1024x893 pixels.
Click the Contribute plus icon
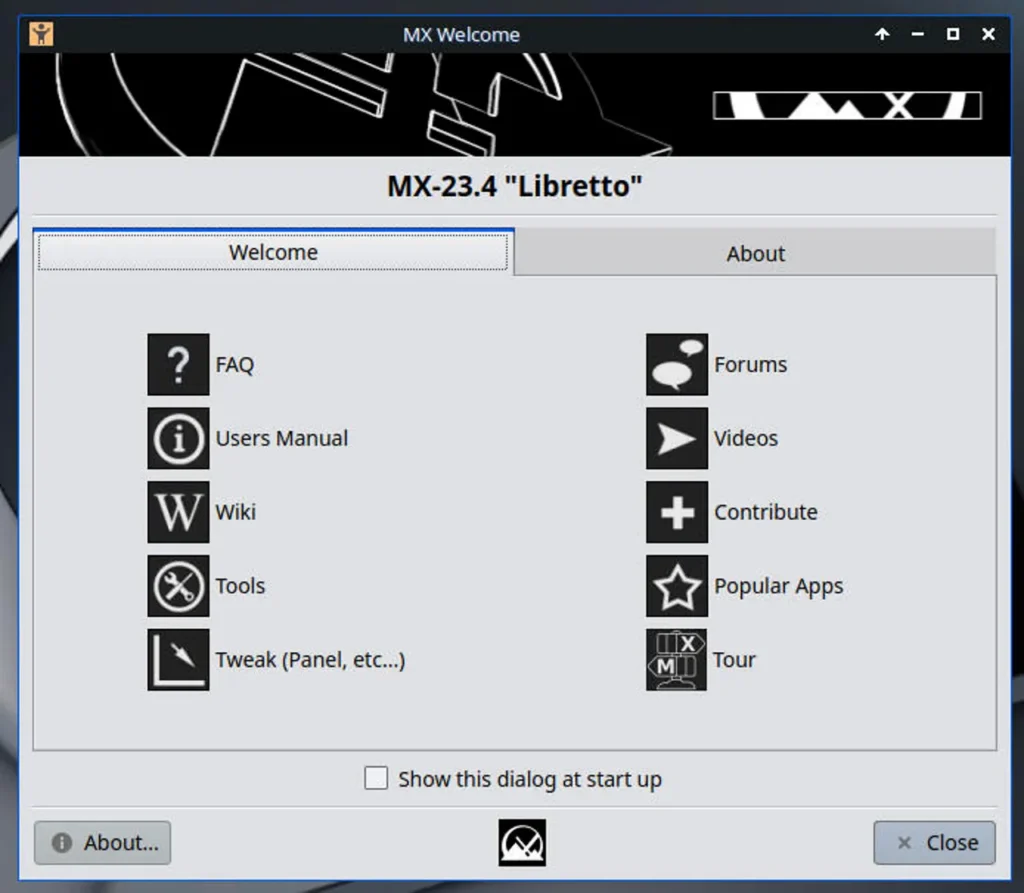pyautogui.click(x=677, y=512)
